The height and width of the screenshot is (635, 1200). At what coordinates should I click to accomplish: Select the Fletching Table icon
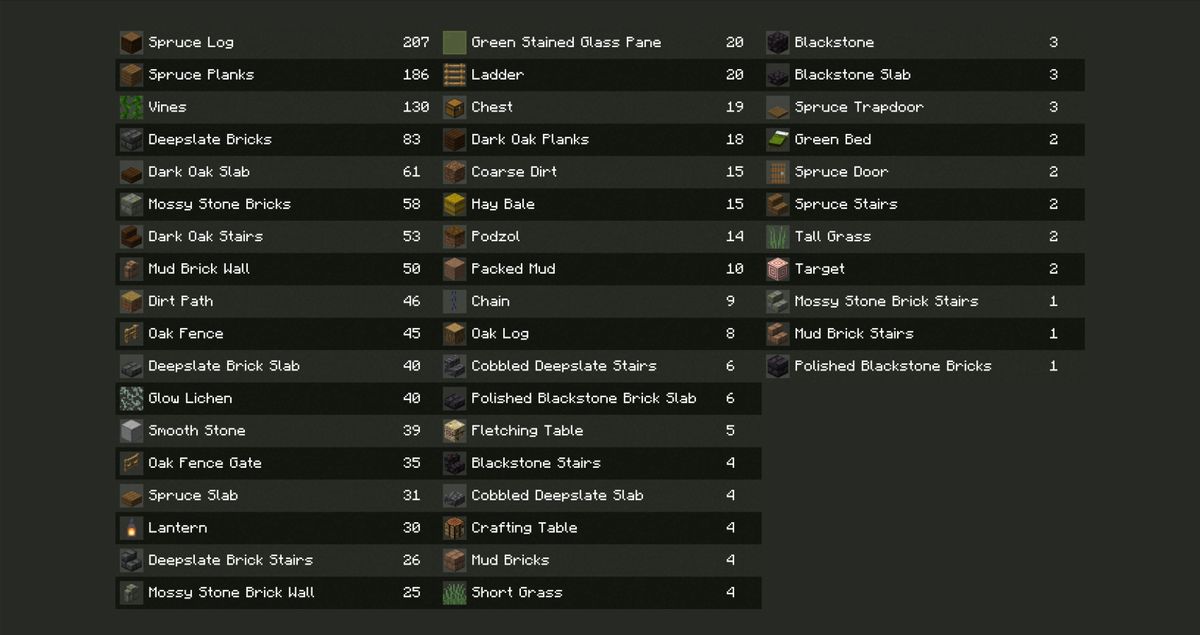[455, 431]
